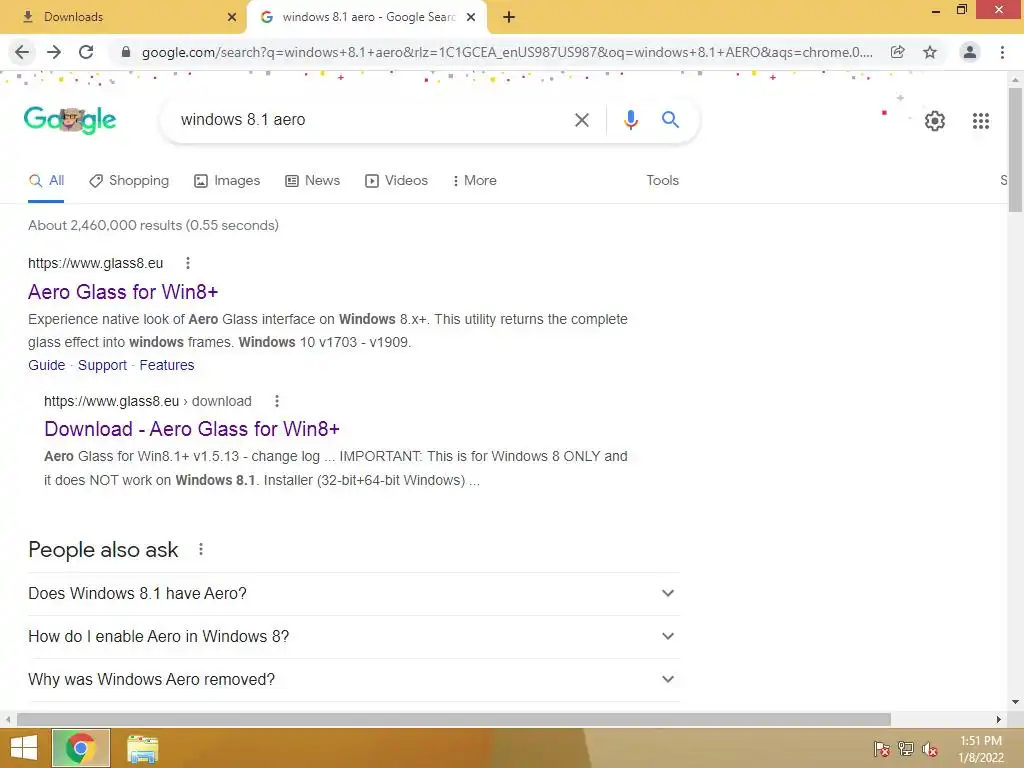
Task: Go back using the browser back arrow
Action: pos(22,52)
